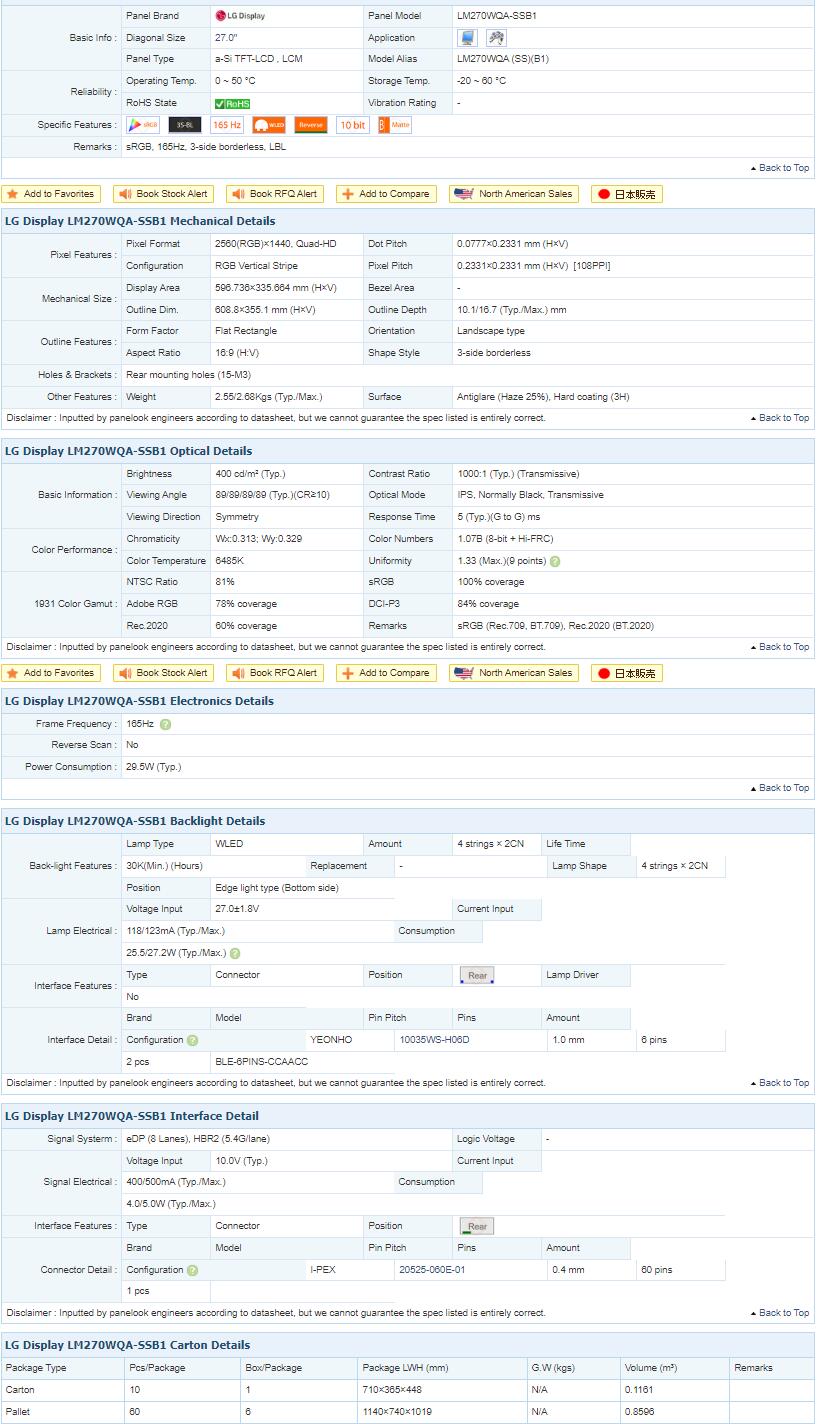The height and width of the screenshot is (1424, 818).
Task: Click the Carton Details section heading
Action: point(128,1345)
